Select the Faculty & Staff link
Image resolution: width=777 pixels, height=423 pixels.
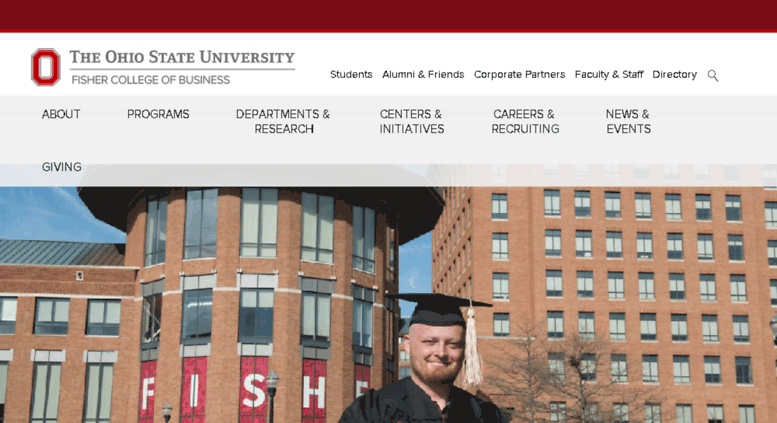coord(609,74)
